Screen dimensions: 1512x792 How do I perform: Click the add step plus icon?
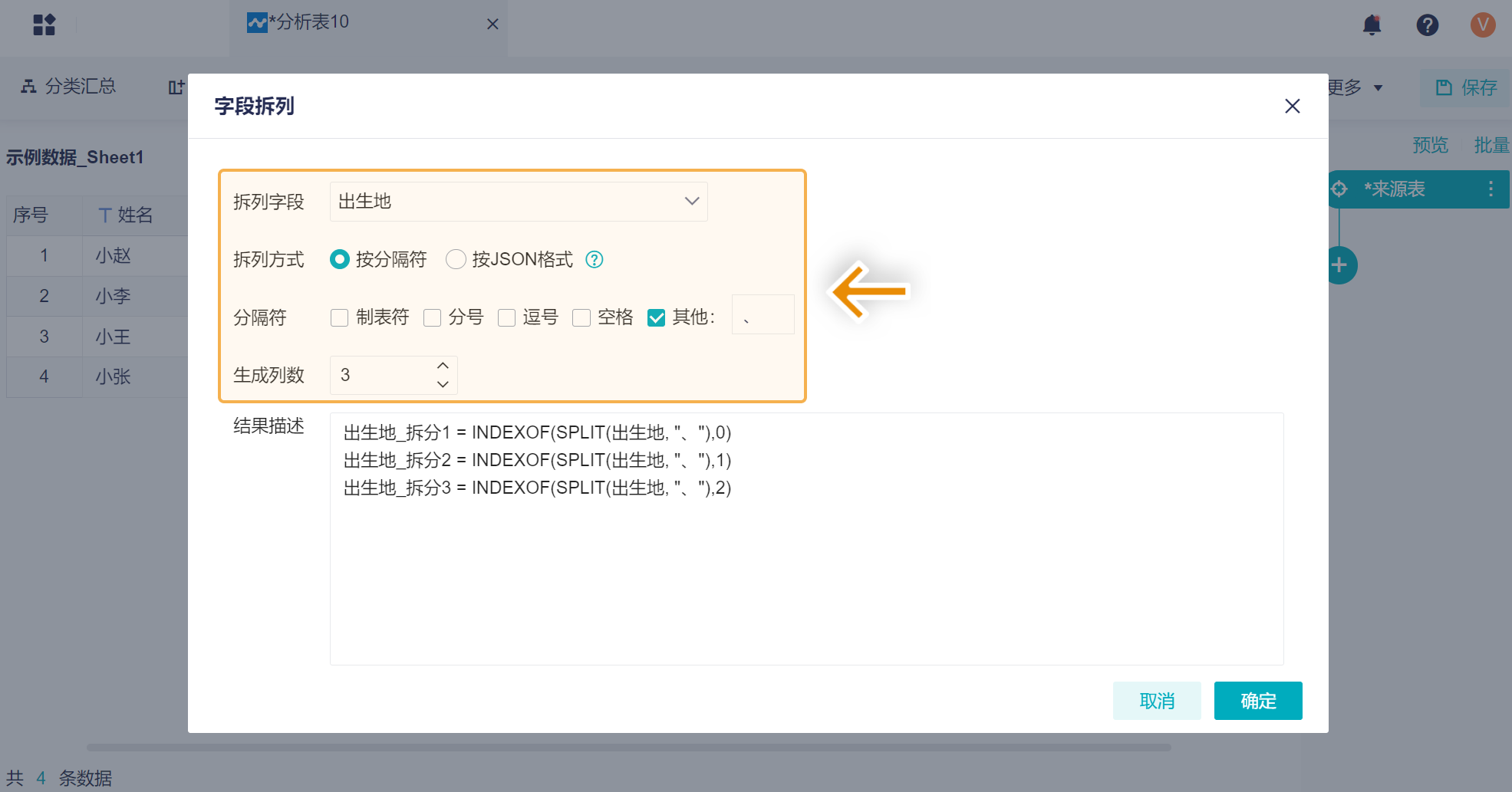pos(1339,265)
